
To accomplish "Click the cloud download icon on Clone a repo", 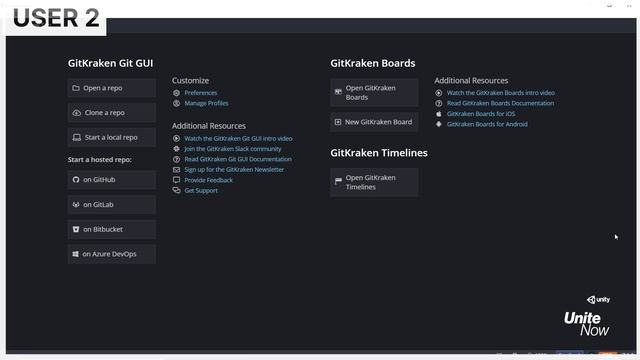I will 77,113.
